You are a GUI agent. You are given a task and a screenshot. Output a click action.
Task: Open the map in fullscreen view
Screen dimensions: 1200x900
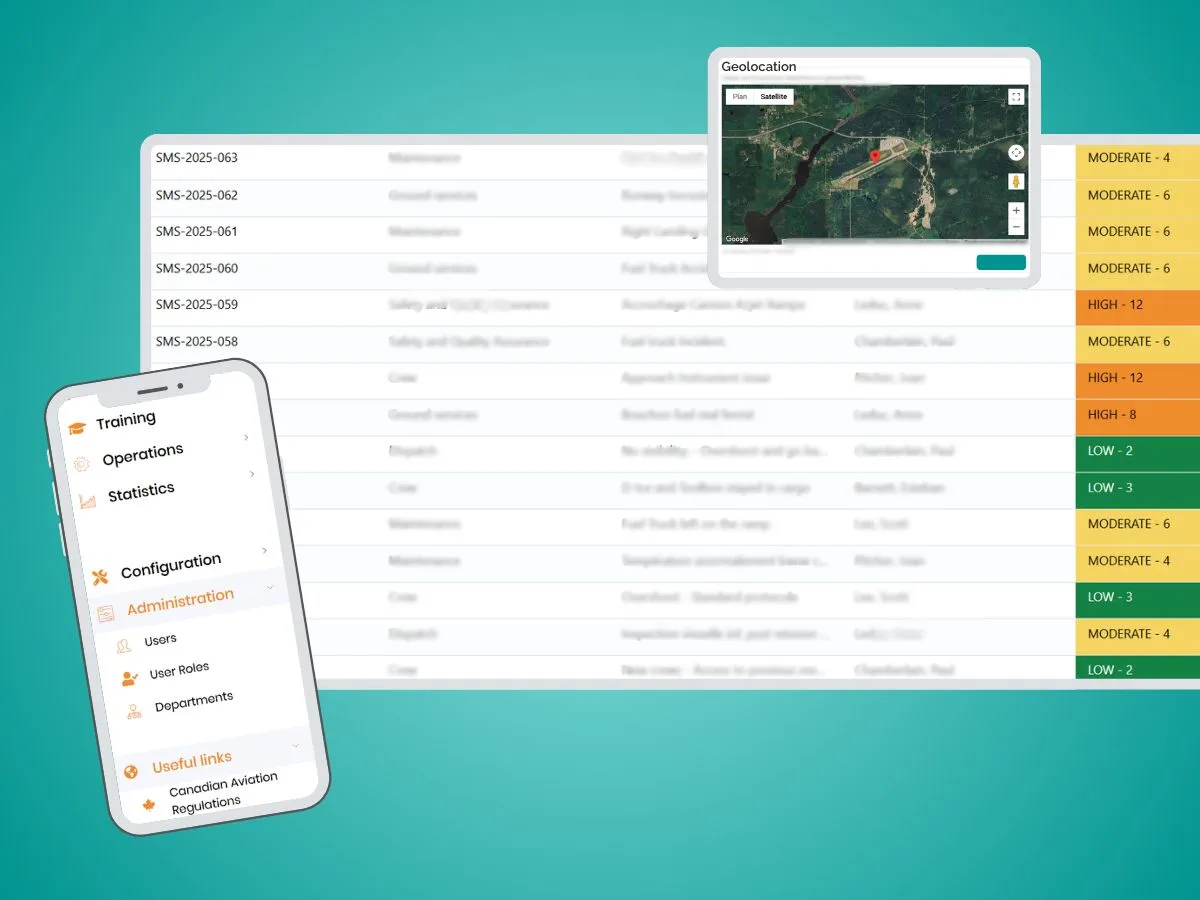pos(1016,97)
